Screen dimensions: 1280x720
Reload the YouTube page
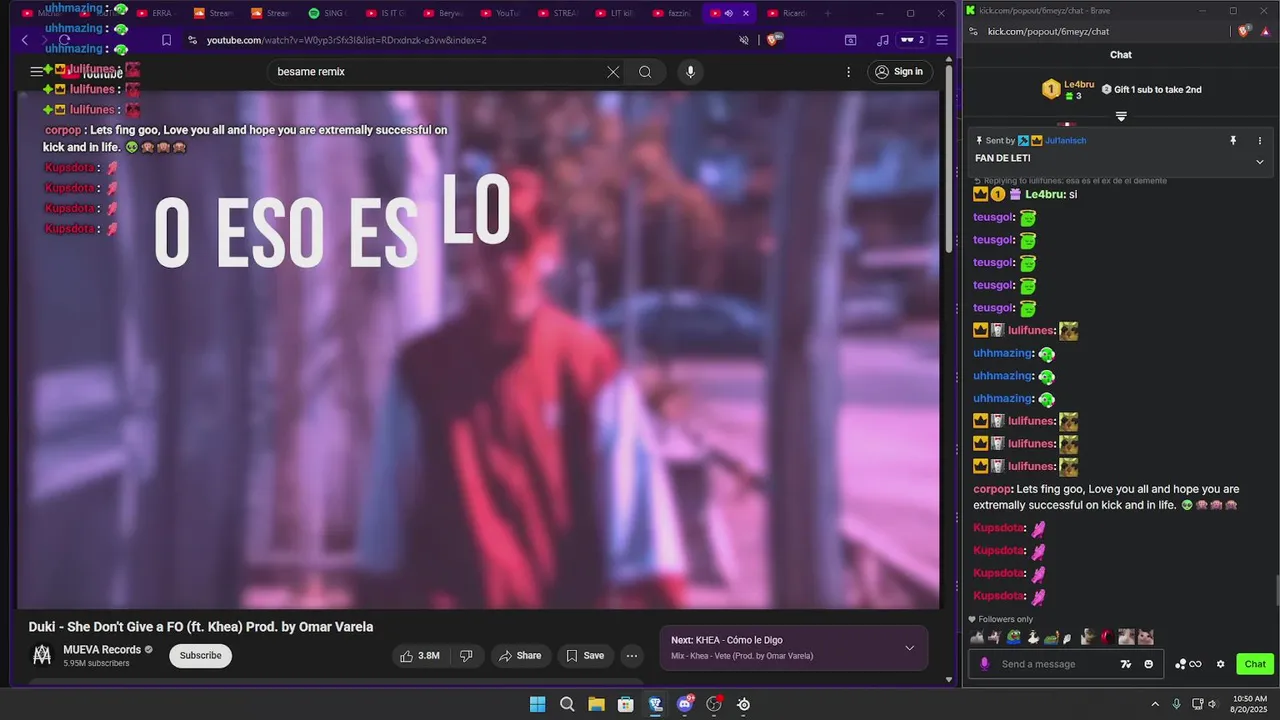click(66, 40)
